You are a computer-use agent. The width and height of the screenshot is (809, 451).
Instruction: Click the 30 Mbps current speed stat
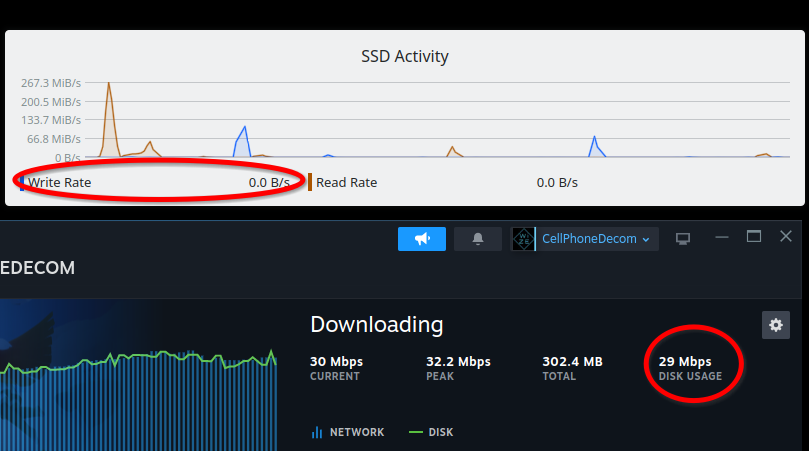tap(336, 361)
